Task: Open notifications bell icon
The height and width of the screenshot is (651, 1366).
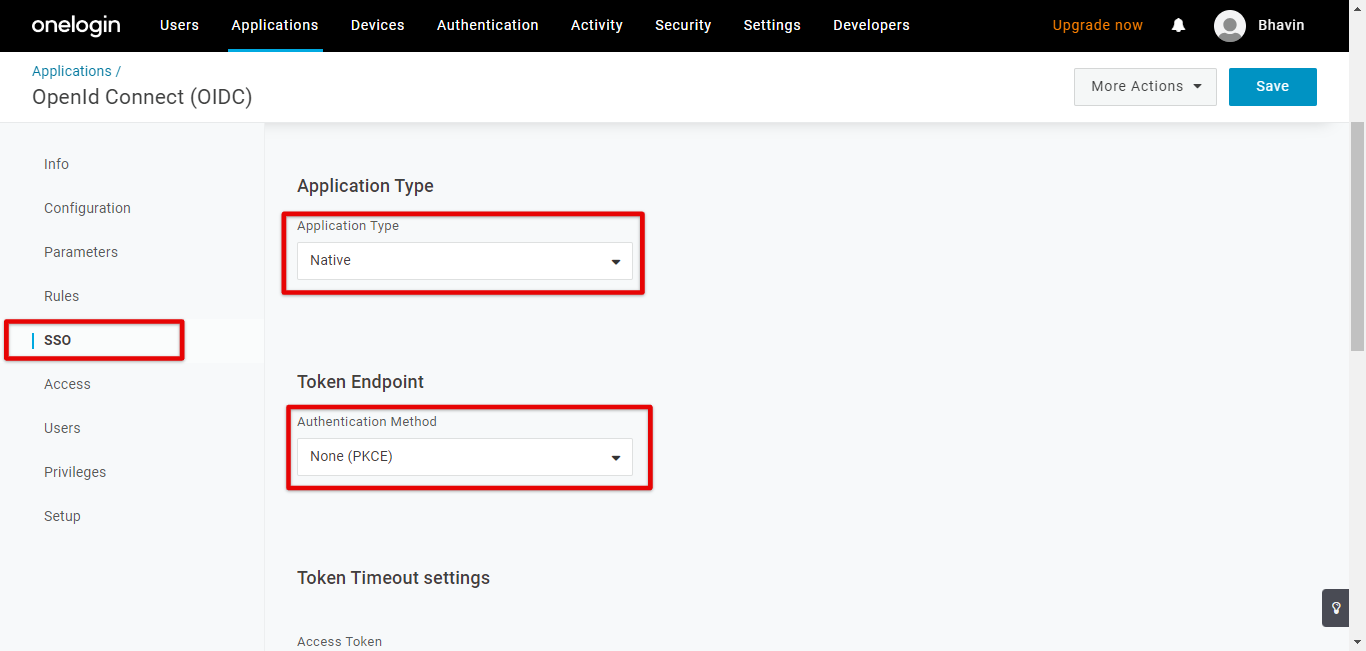Action: coord(1178,25)
